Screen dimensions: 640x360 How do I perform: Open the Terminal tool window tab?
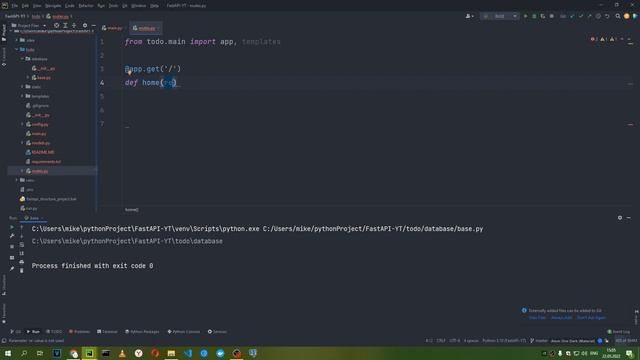107,332
